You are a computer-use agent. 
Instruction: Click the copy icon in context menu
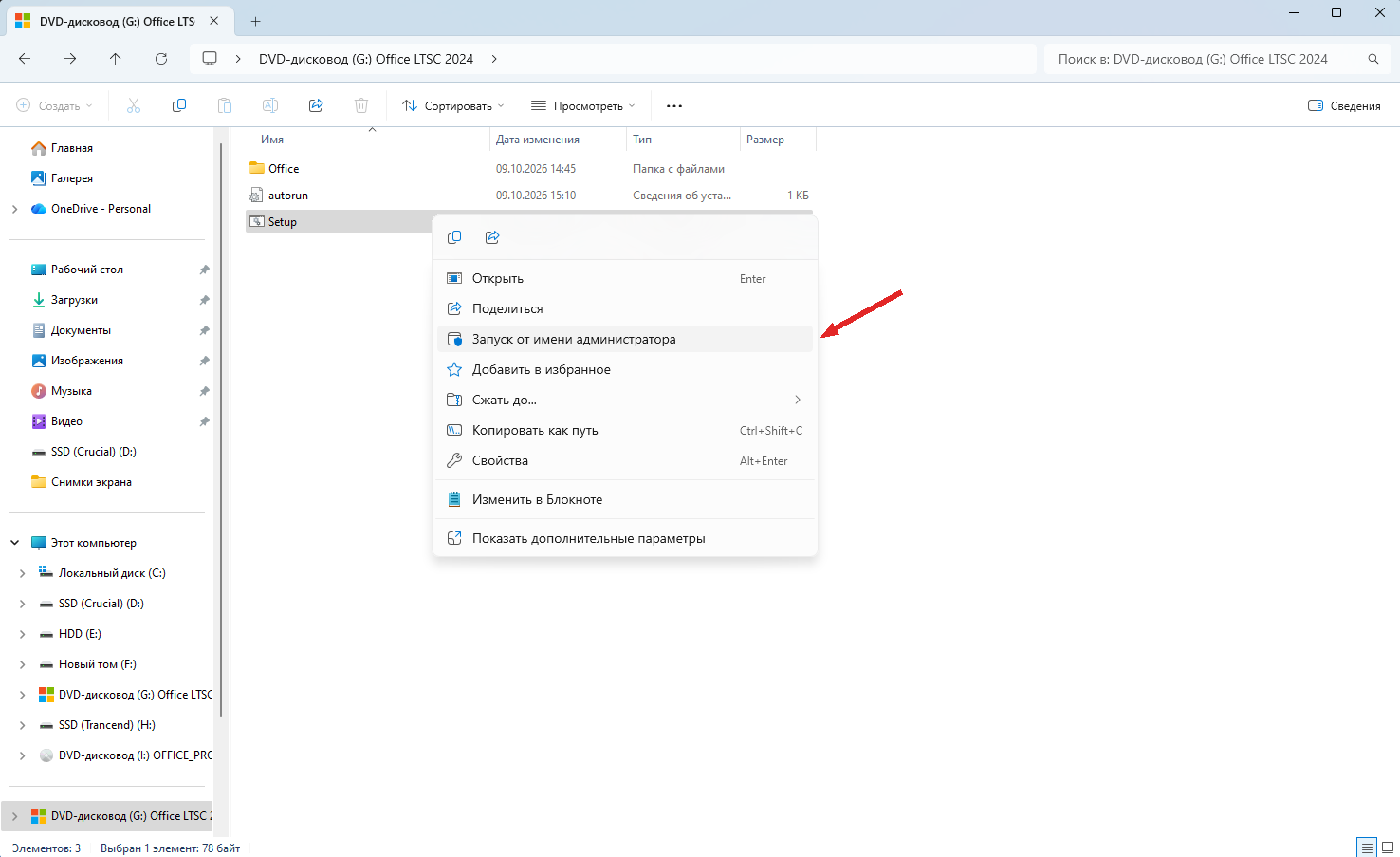[x=454, y=237]
